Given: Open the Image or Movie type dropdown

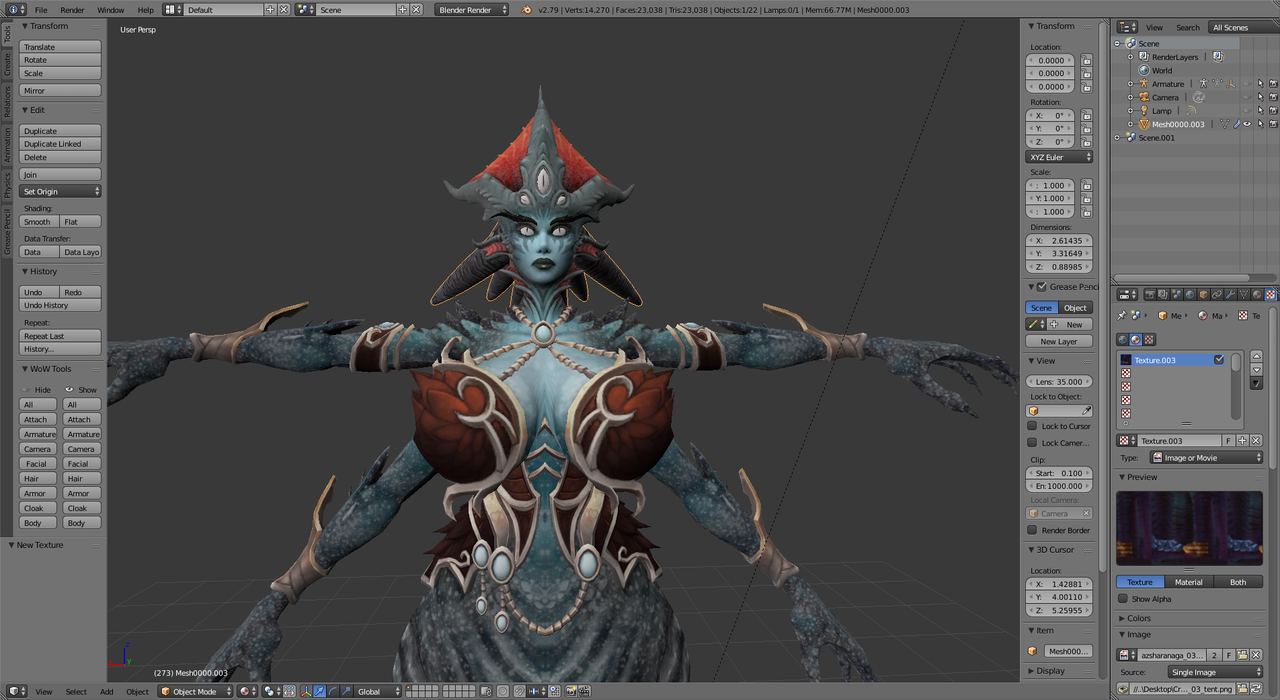Looking at the screenshot, I should coord(1206,457).
